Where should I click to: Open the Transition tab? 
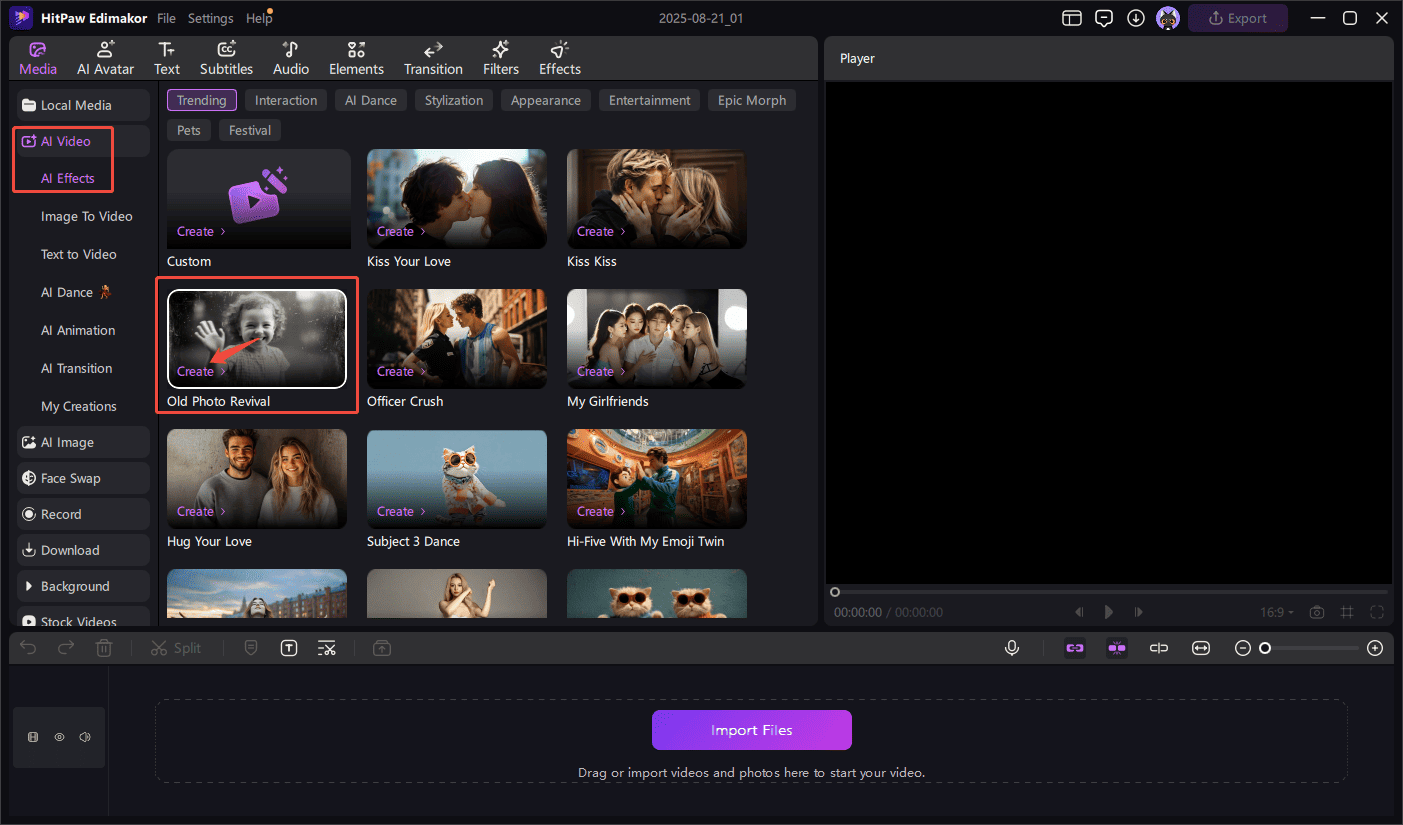point(433,58)
